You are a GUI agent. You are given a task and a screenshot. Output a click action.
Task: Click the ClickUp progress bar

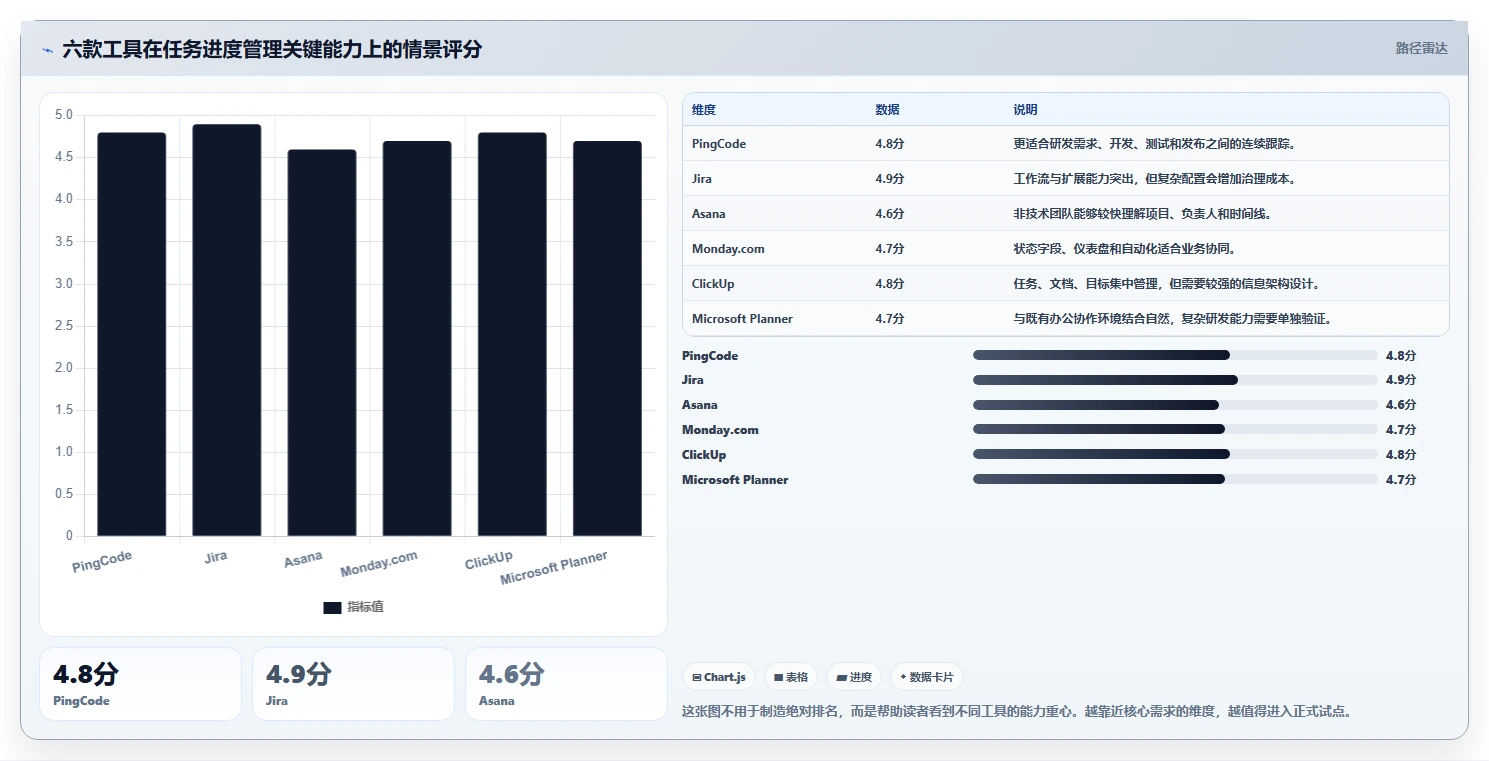pyautogui.click(x=1175, y=455)
